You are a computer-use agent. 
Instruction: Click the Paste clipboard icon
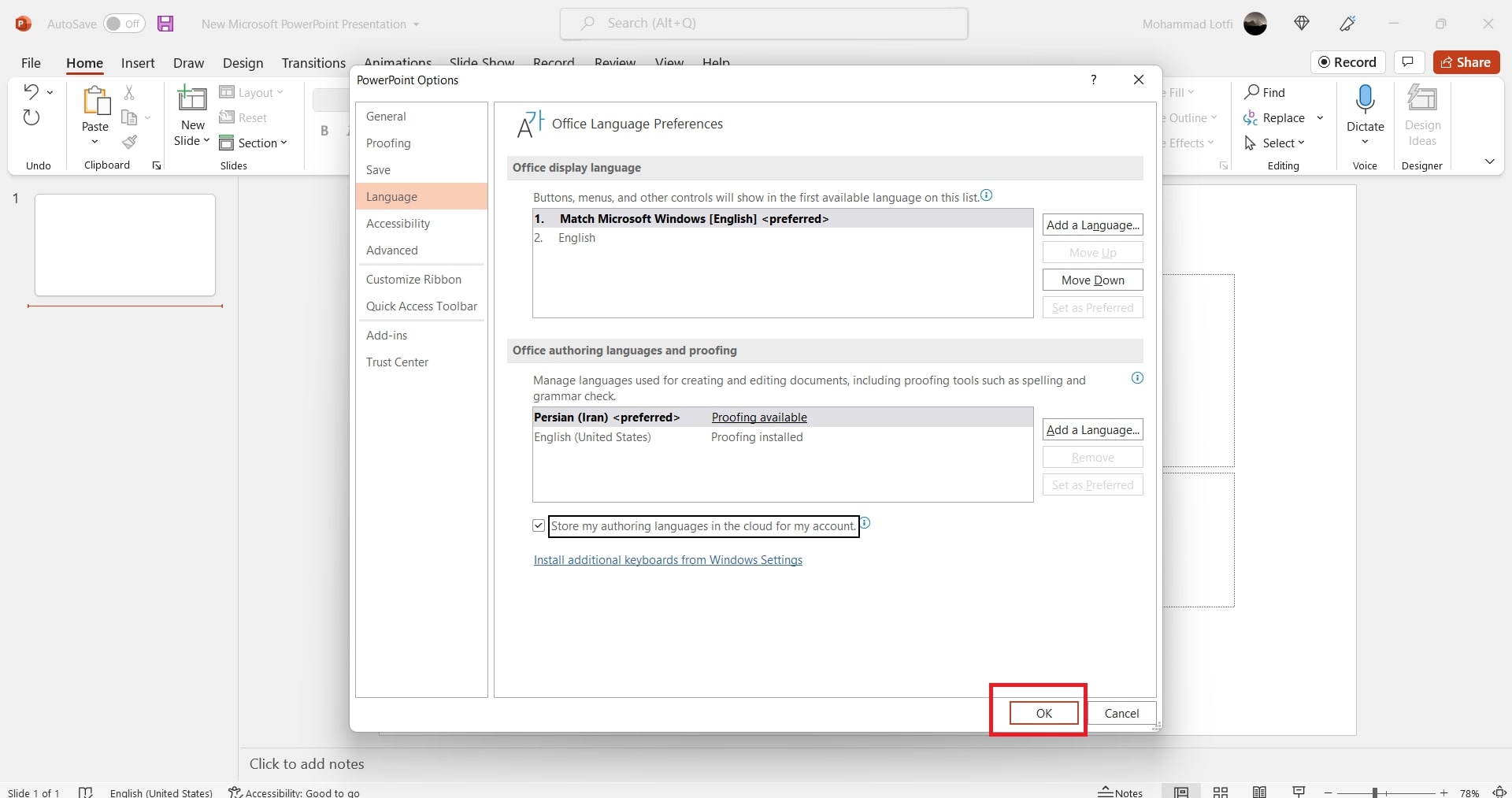point(95,101)
